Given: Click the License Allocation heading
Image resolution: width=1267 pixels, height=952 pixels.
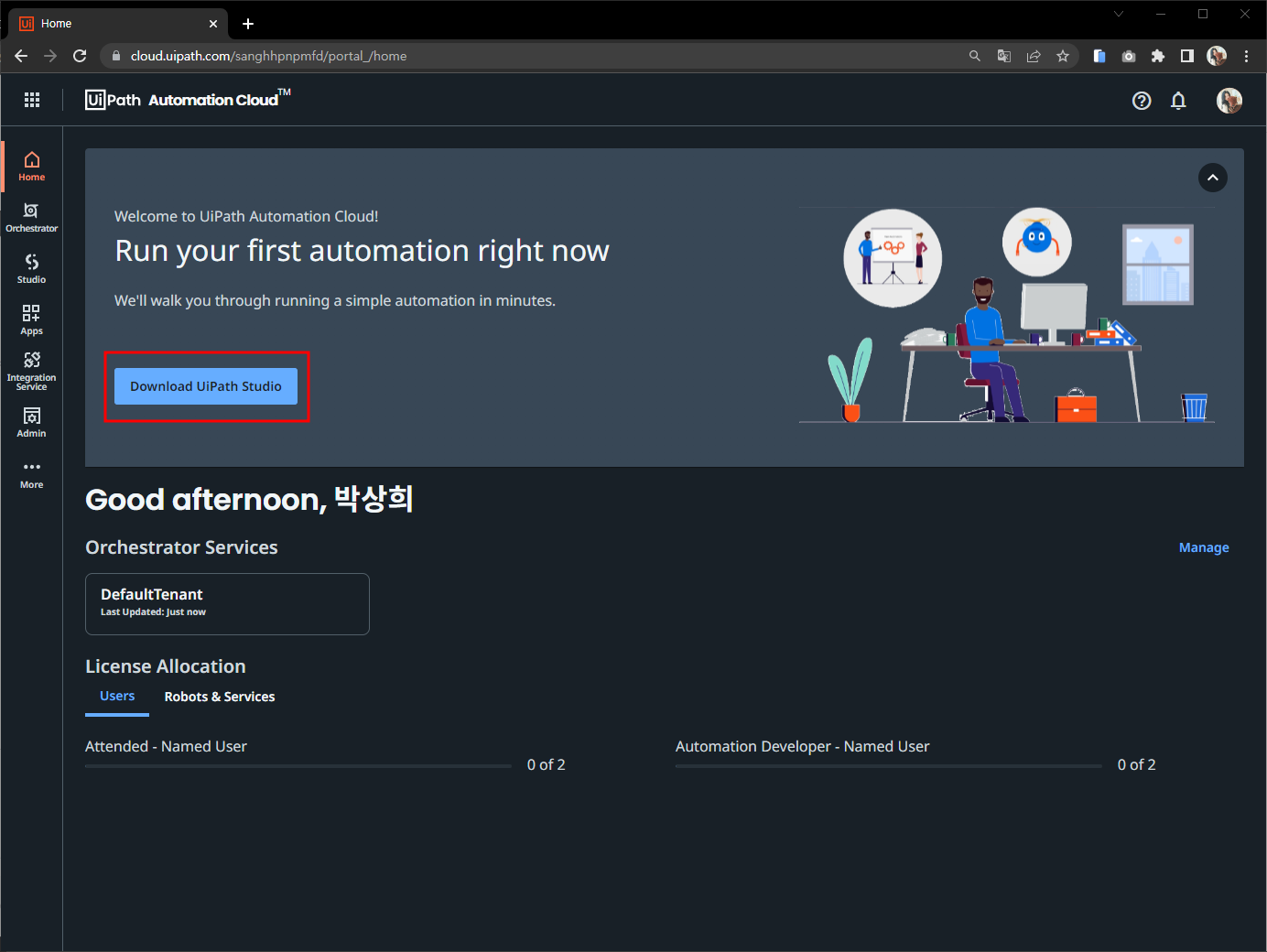Looking at the screenshot, I should pyautogui.click(x=166, y=666).
